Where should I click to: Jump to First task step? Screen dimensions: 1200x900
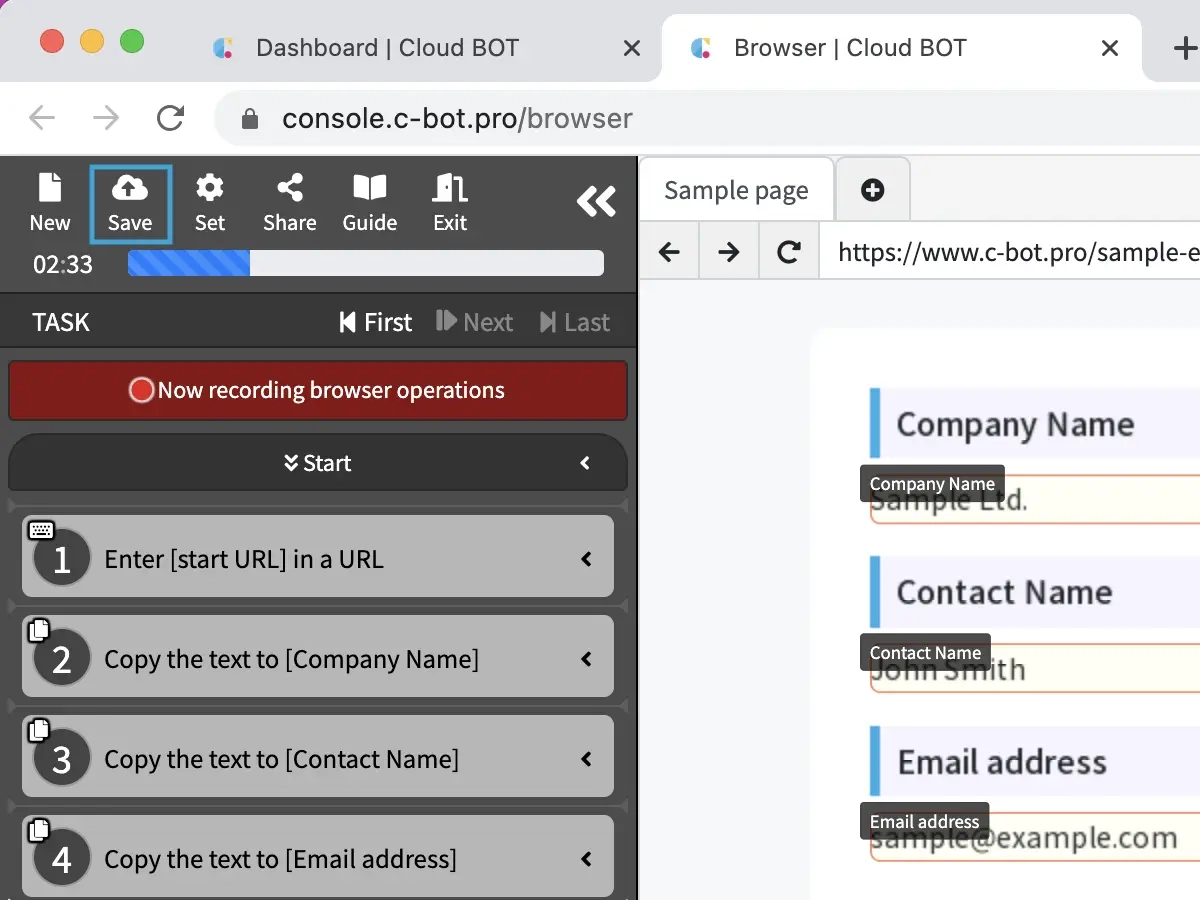pyautogui.click(x=376, y=322)
